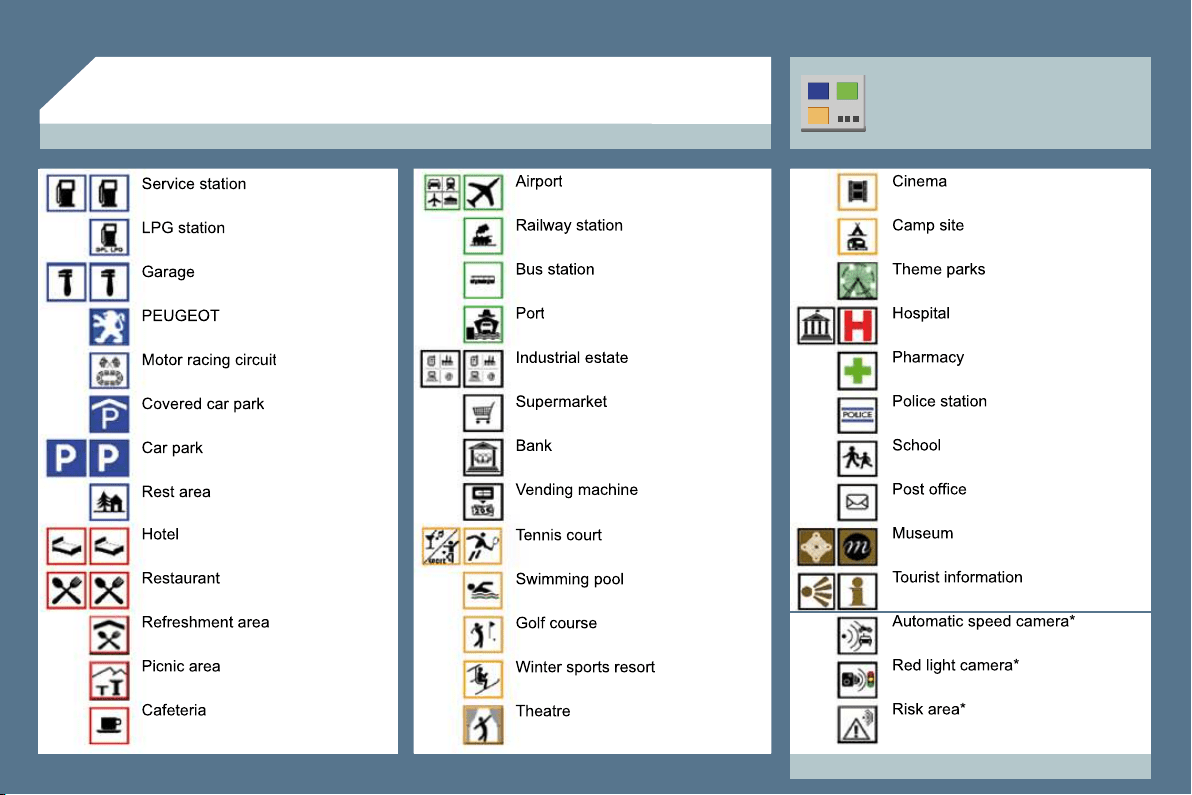Click the Motor racing circuit icon
The width and height of the screenshot is (1192, 795).
click(x=109, y=371)
